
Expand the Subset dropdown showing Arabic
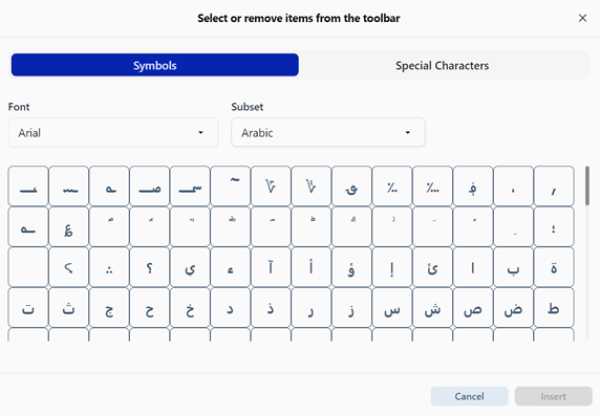pos(328,132)
